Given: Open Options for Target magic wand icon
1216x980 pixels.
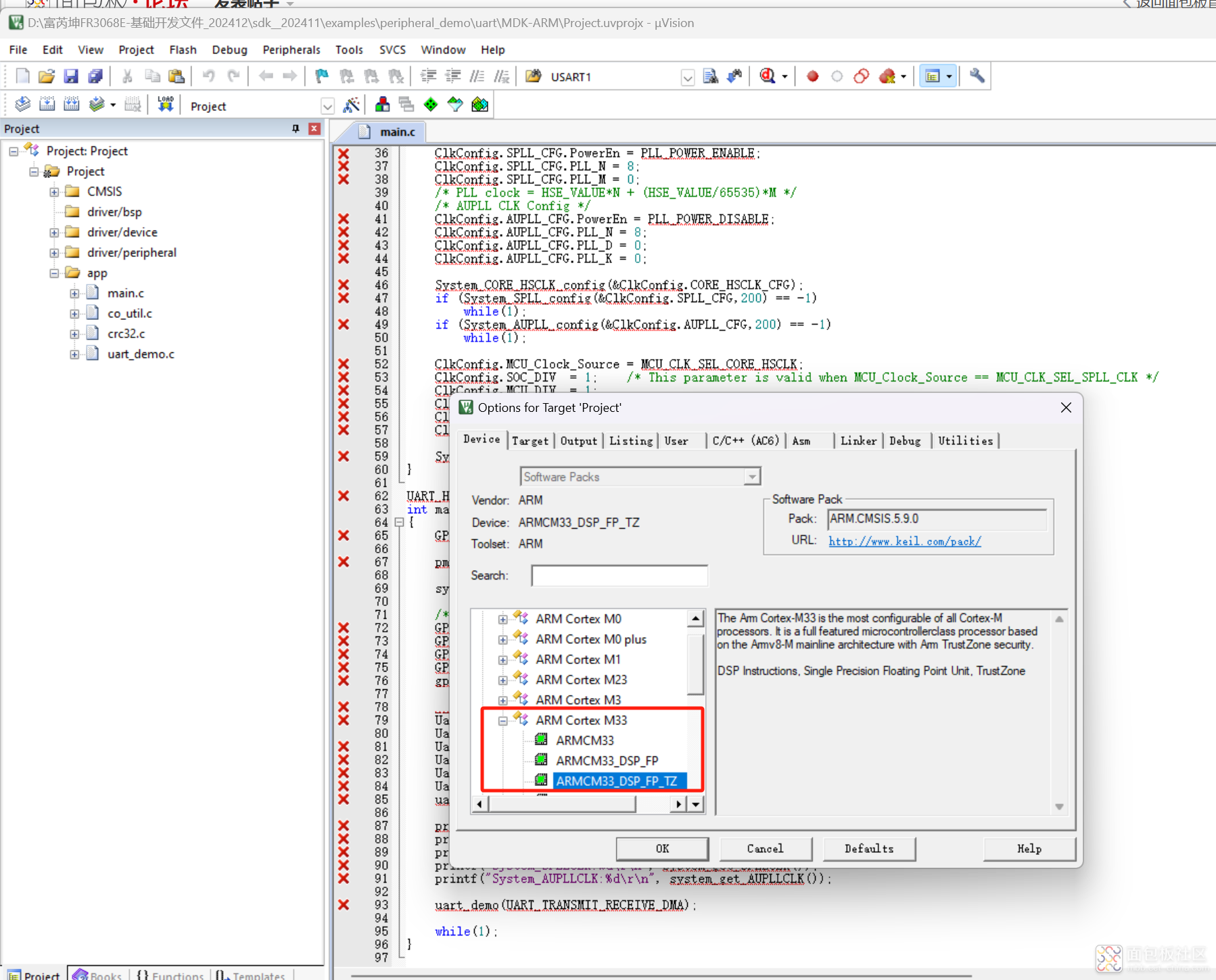Looking at the screenshot, I should click(x=351, y=105).
